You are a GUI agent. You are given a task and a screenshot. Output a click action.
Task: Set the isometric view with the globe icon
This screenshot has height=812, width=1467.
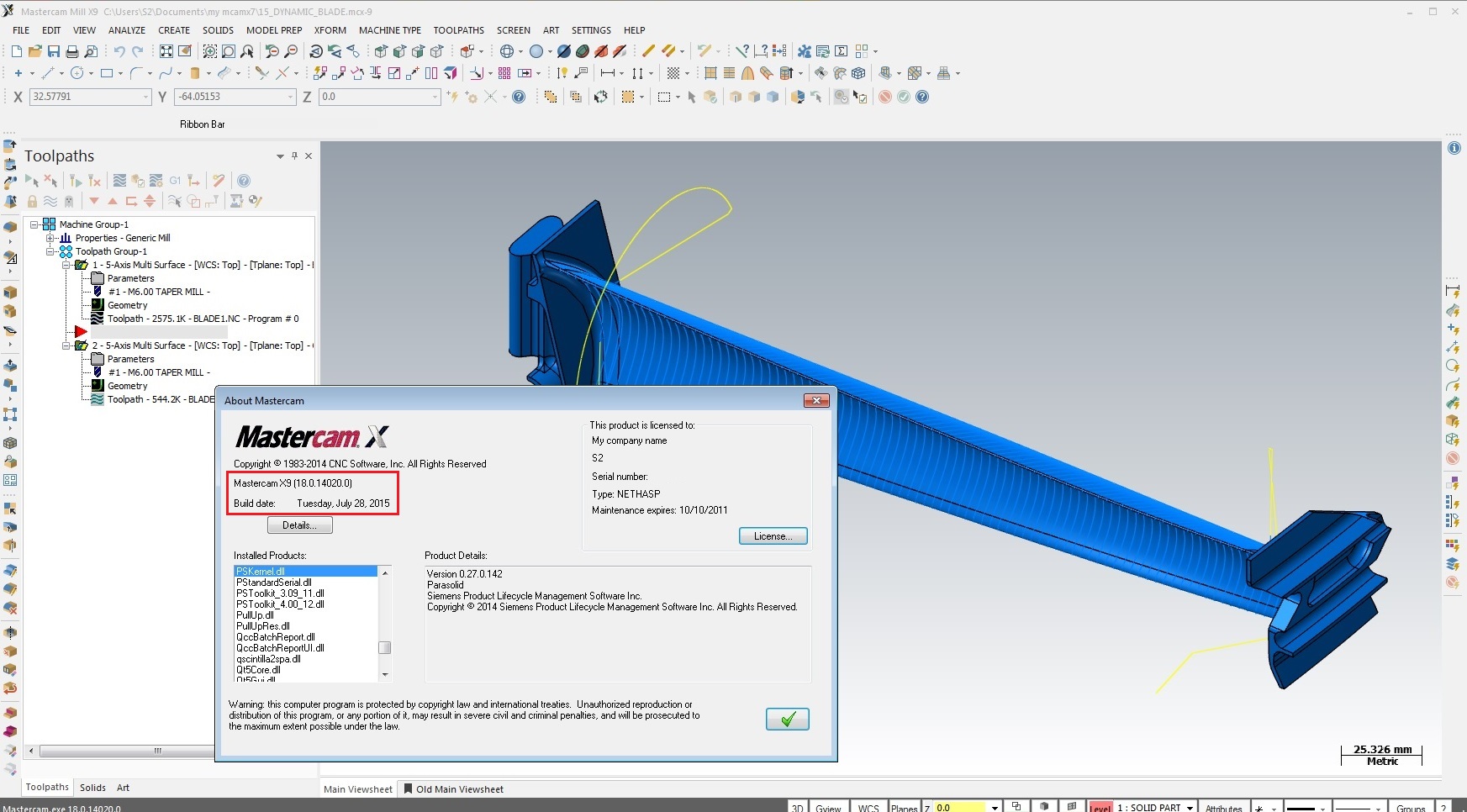click(x=507, y=51)
